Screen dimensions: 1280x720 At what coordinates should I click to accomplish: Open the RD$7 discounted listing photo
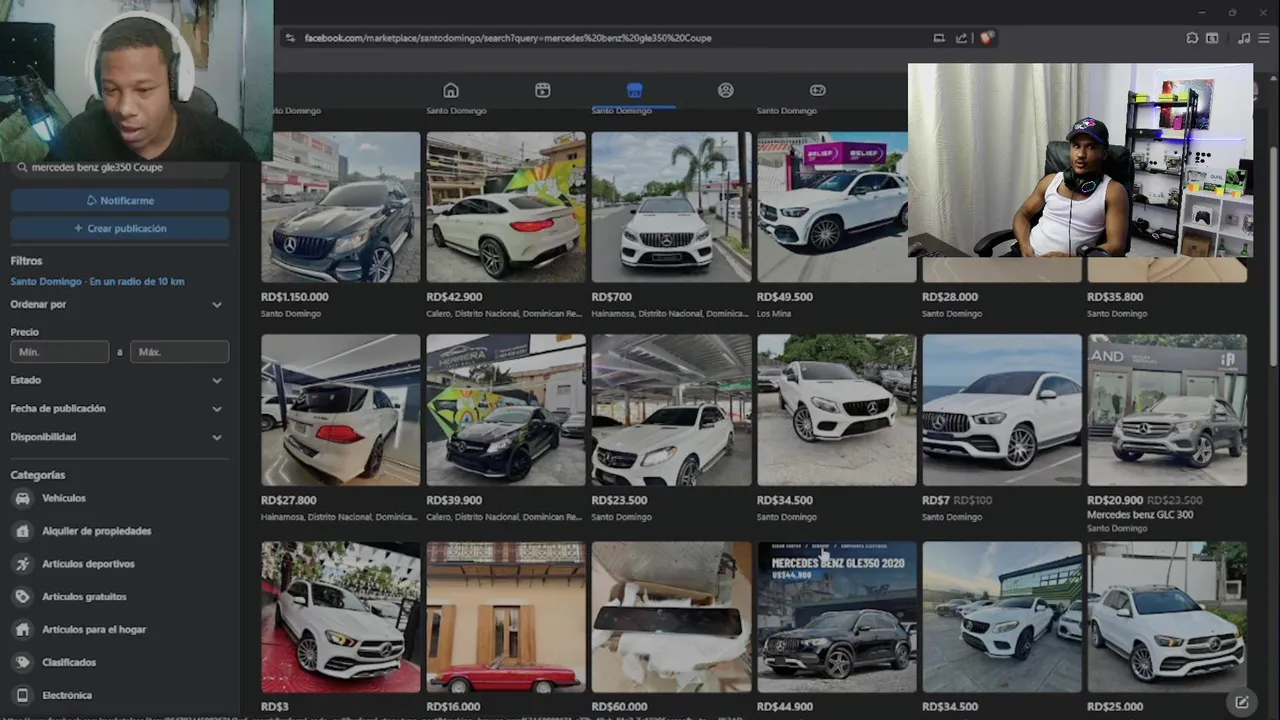point(1002,410)
